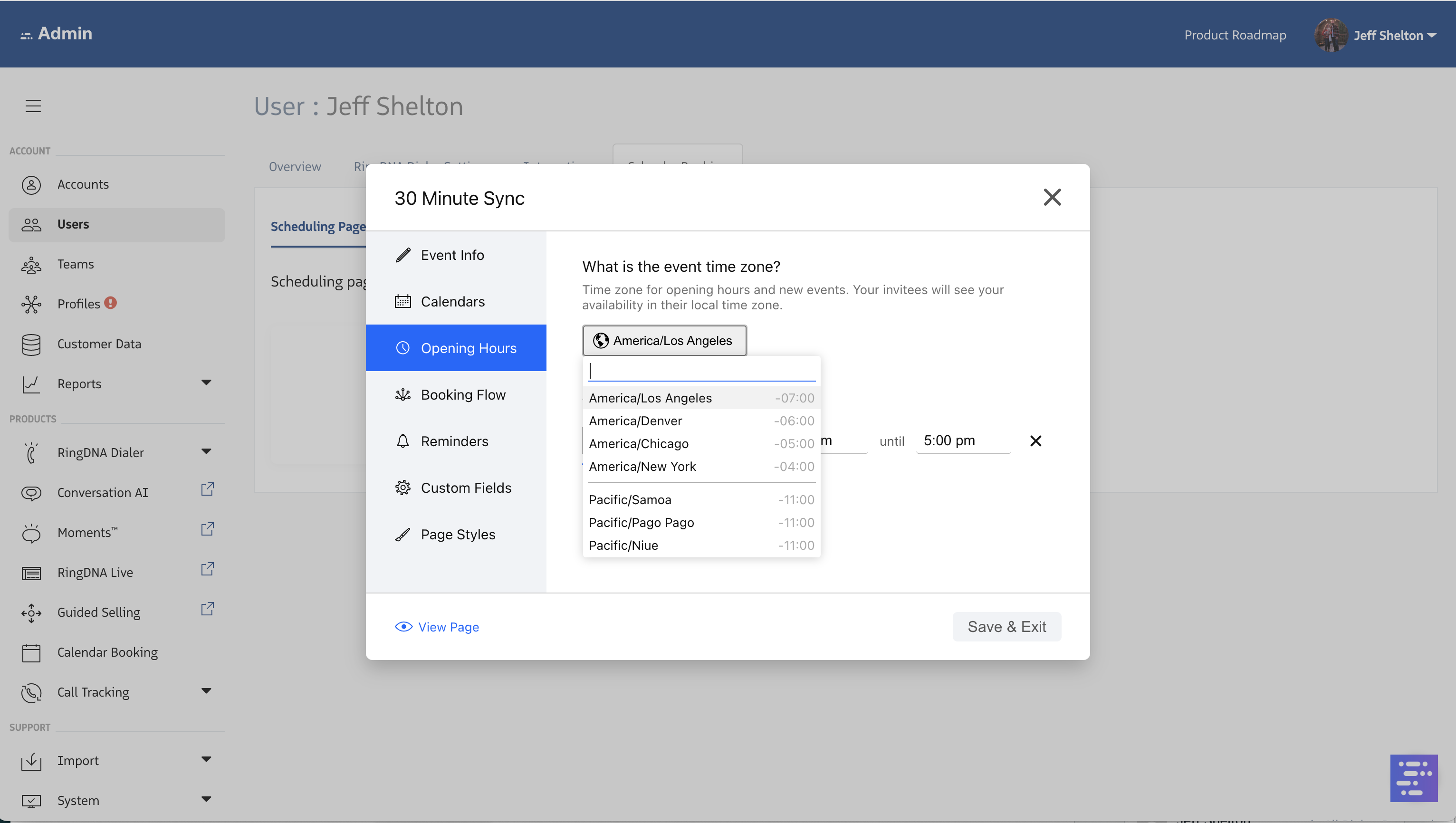This screenshot has height=823, width=1456.
Task: Expand the RingDNA Dialer submenu
Action: pyautogui.click(x=206, y=451)
